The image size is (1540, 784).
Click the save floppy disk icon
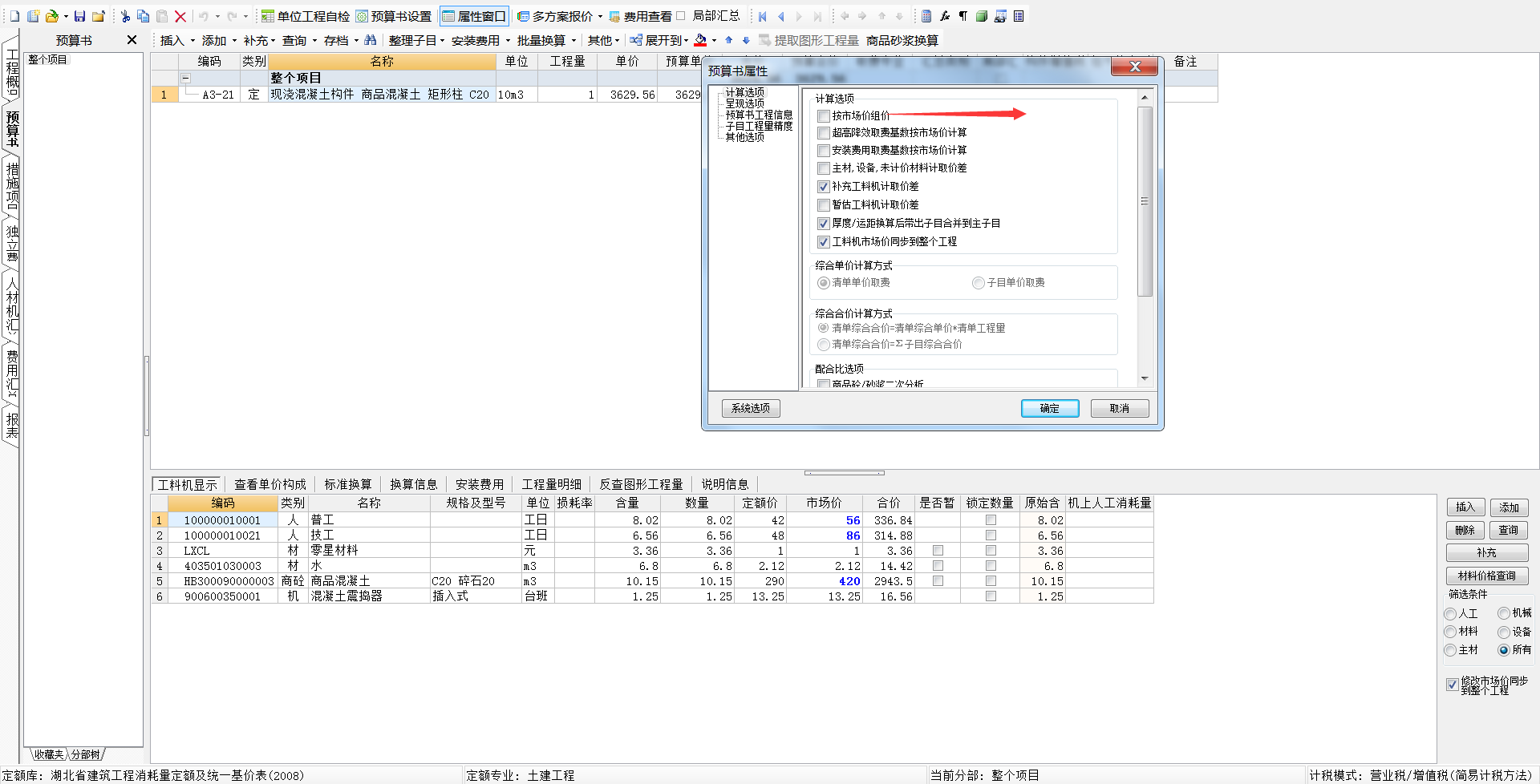point(79,16)
